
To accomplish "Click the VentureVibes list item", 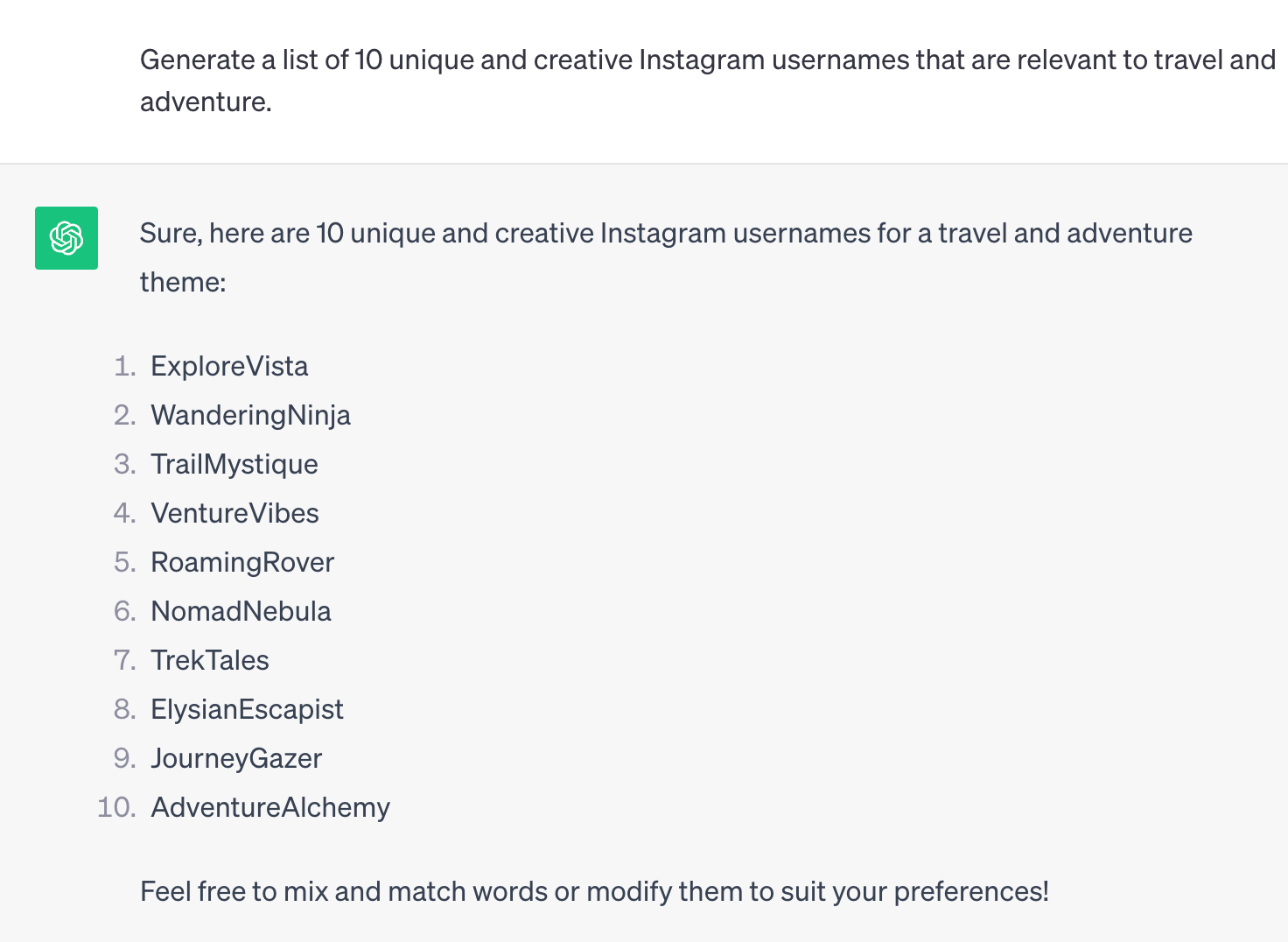I will 234,514.
